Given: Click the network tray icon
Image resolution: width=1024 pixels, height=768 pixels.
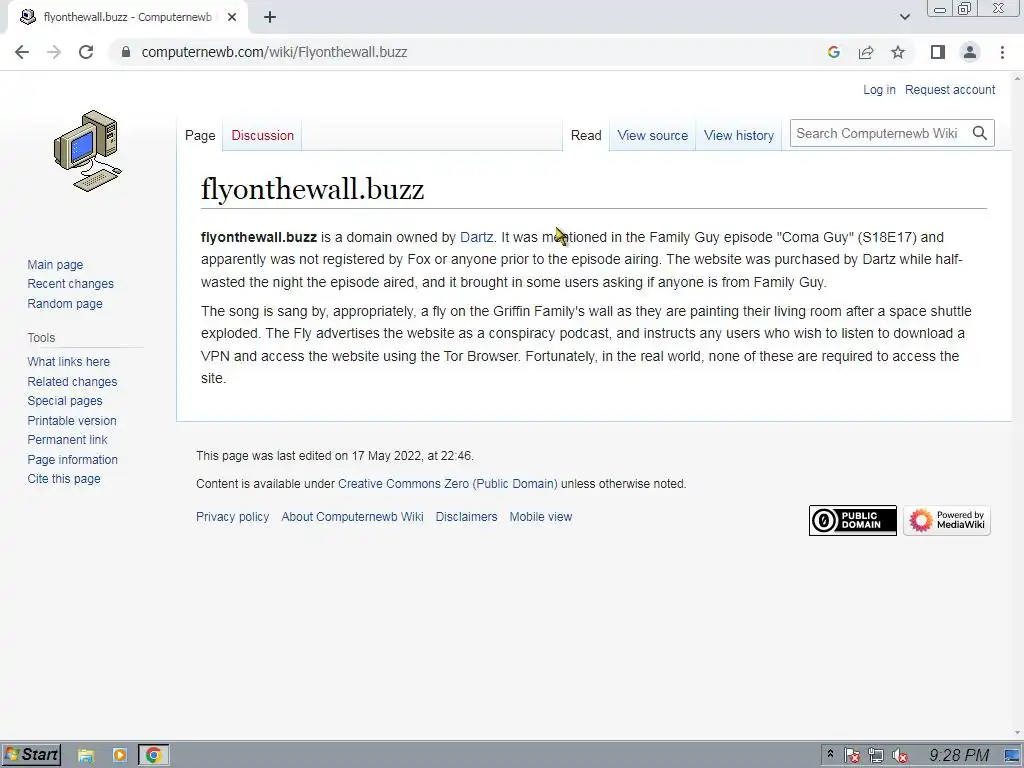Looking at the screenshot, I should click(876, 756).
